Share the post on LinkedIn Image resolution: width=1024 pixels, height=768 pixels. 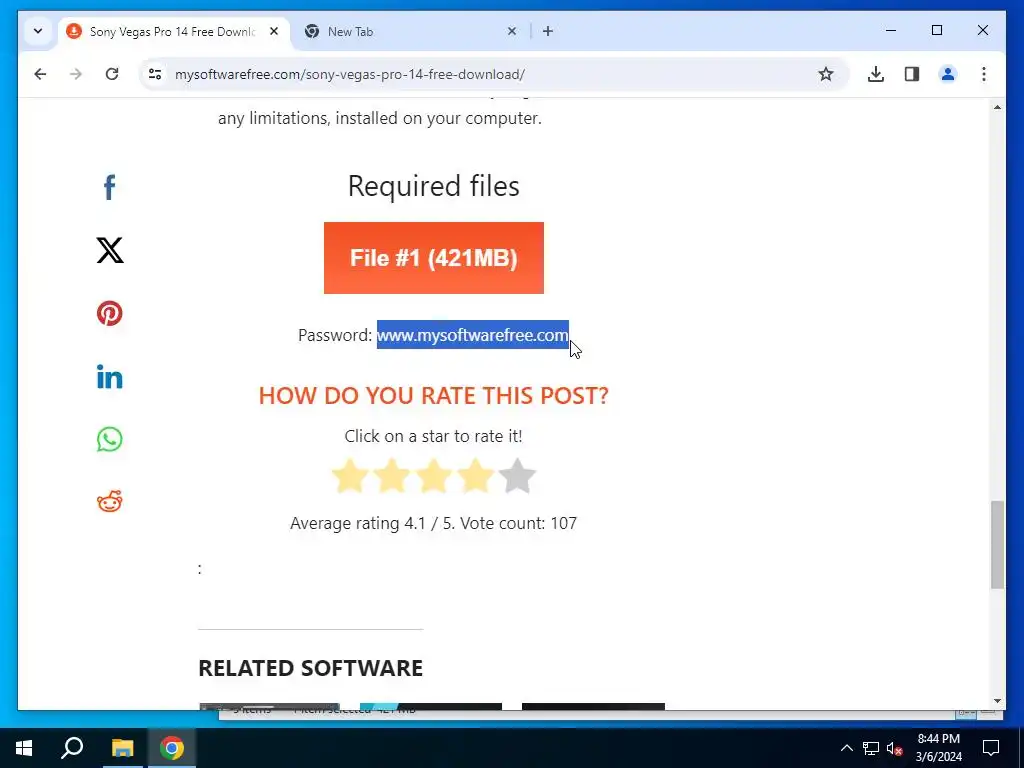coord(110,376)
